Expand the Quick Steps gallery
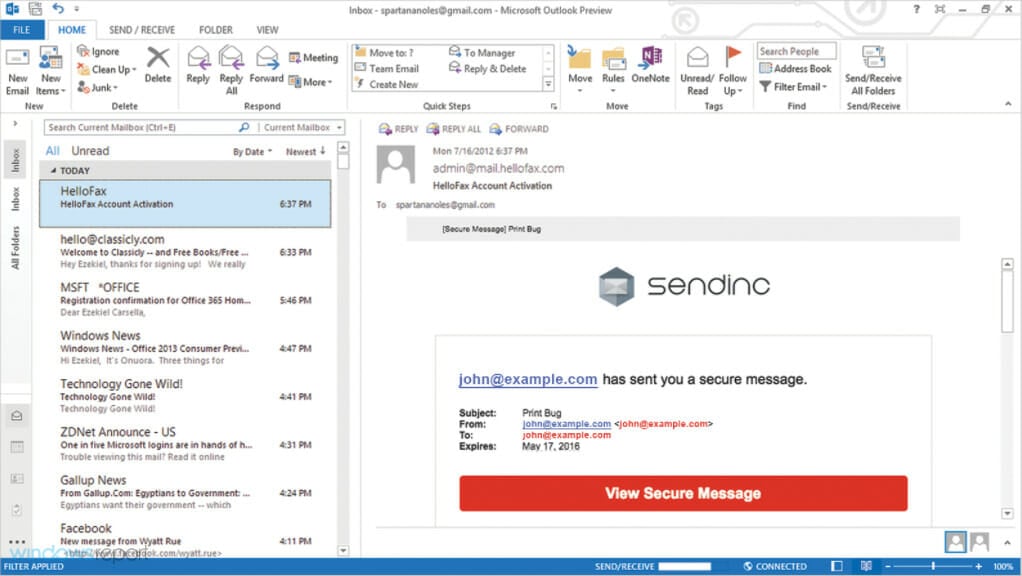 548,84
